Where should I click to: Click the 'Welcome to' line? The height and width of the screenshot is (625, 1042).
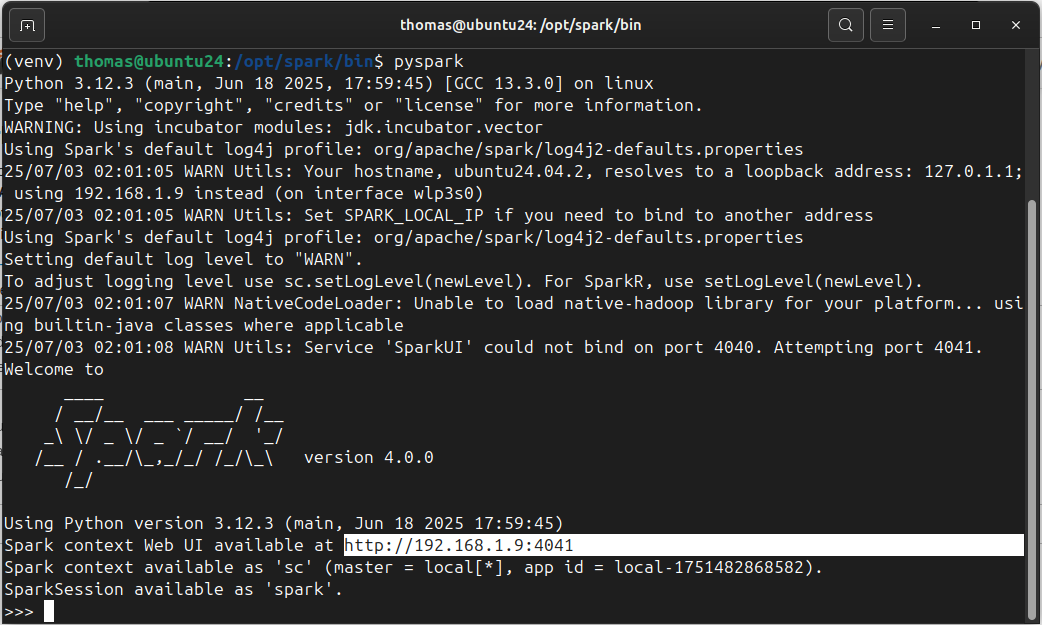(54, 369)
